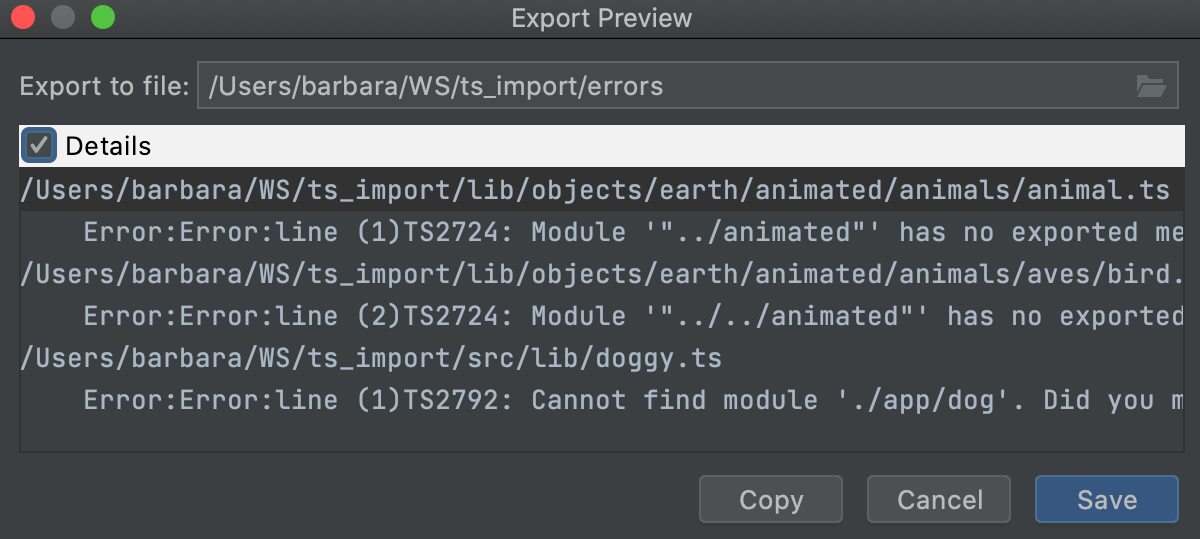
Task: Click the green zoom window button
Action: pos(102,18)
